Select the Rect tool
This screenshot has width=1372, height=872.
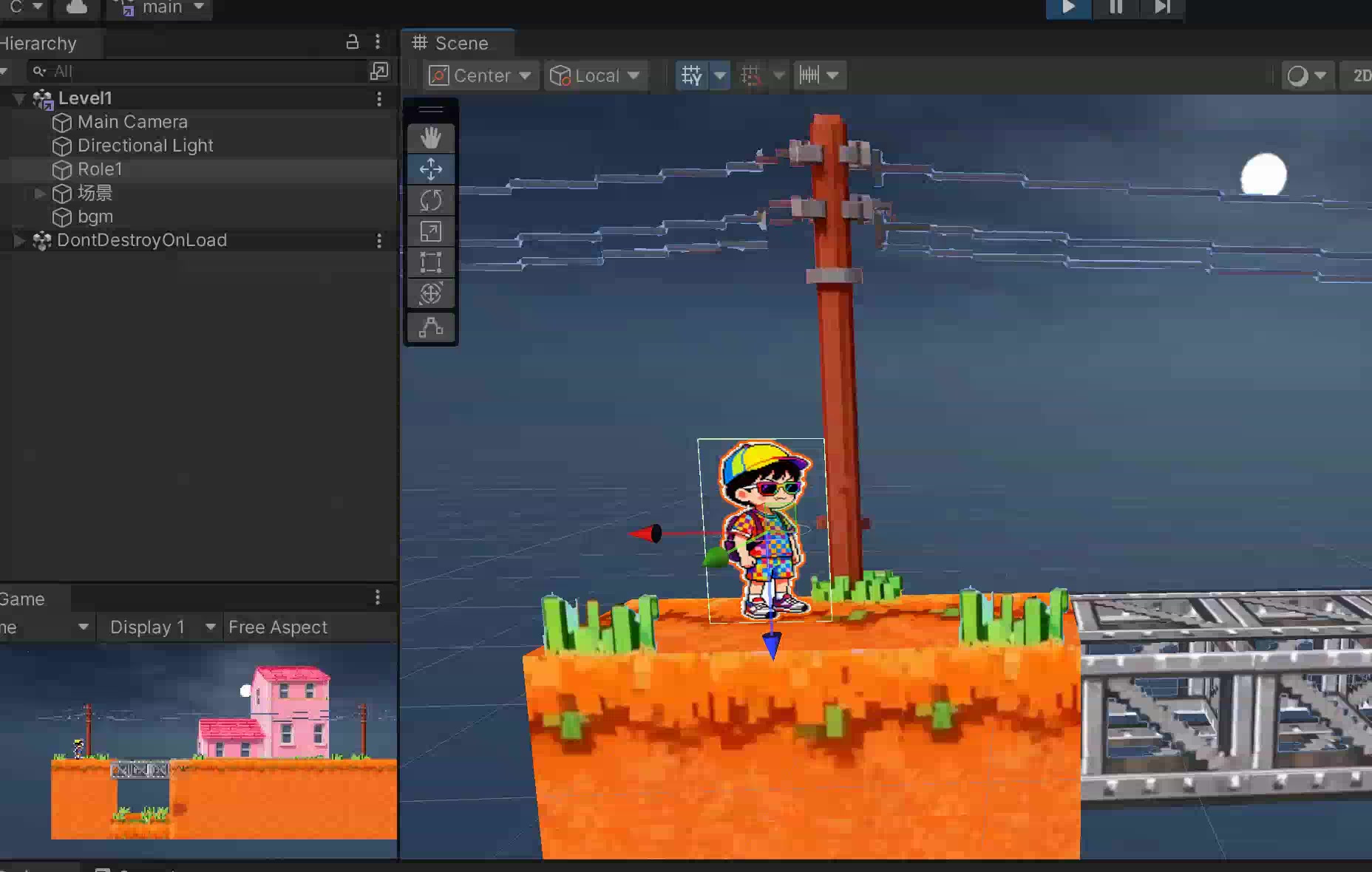coord(431,262)
